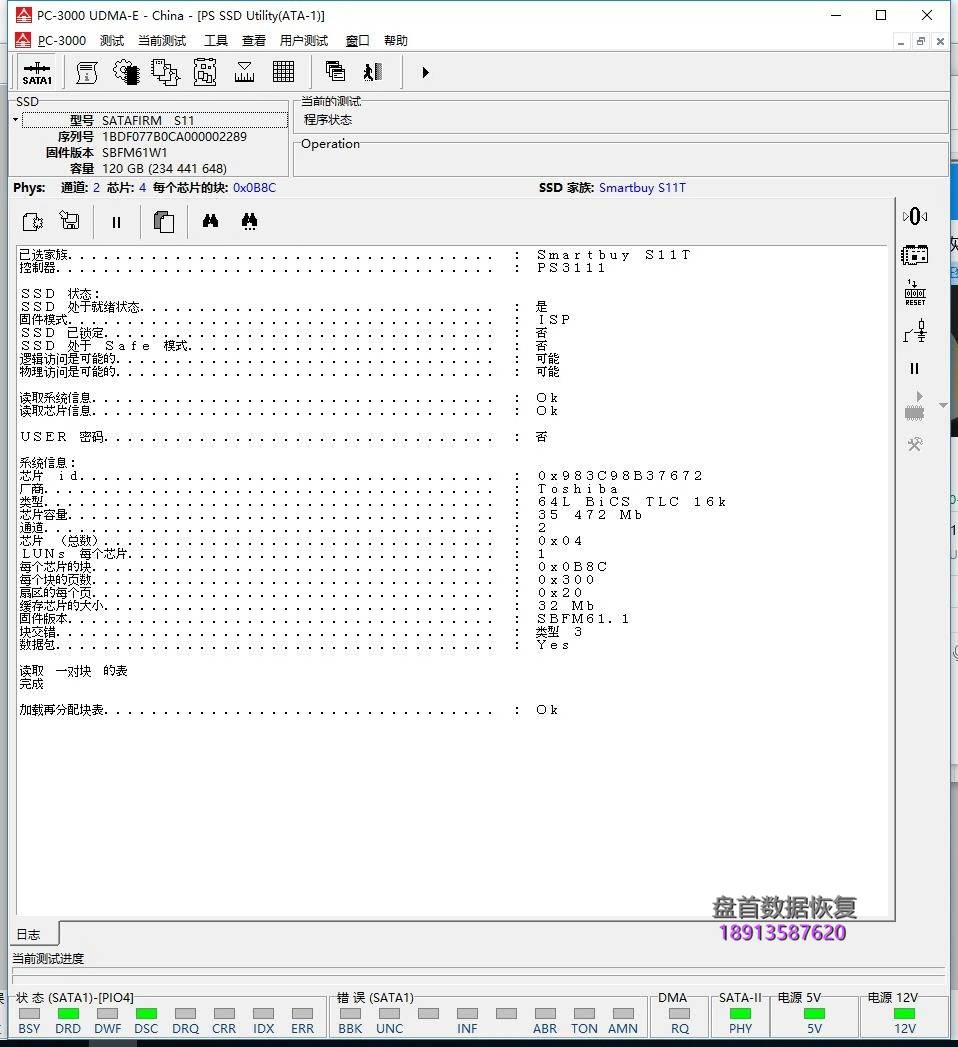Save the log with floppy disk icon
Image resolution: width=958 pixels, height=1047 pixels.
(x=69, y=220)
